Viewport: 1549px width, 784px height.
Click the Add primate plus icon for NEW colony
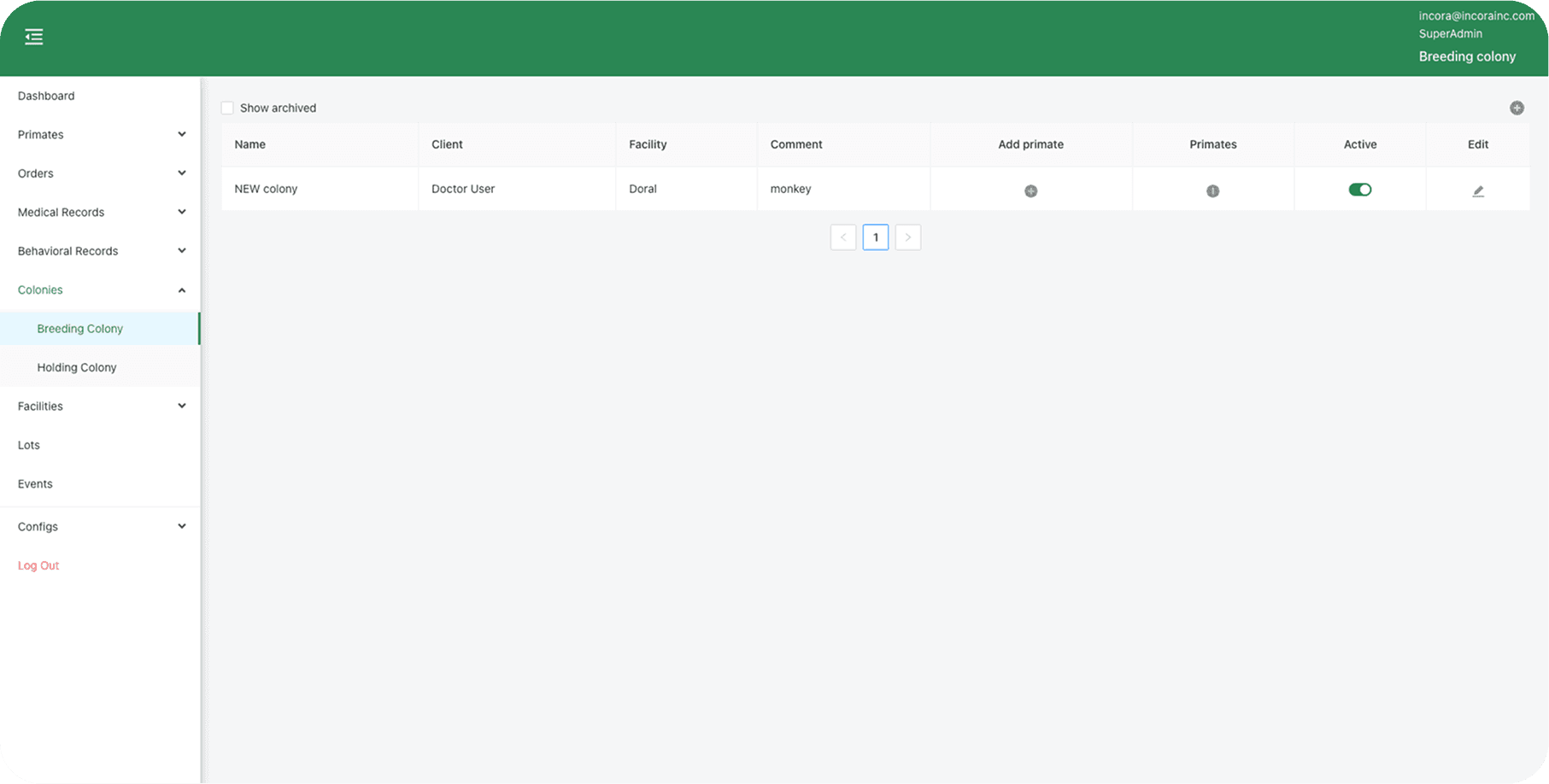[1030, 191]
